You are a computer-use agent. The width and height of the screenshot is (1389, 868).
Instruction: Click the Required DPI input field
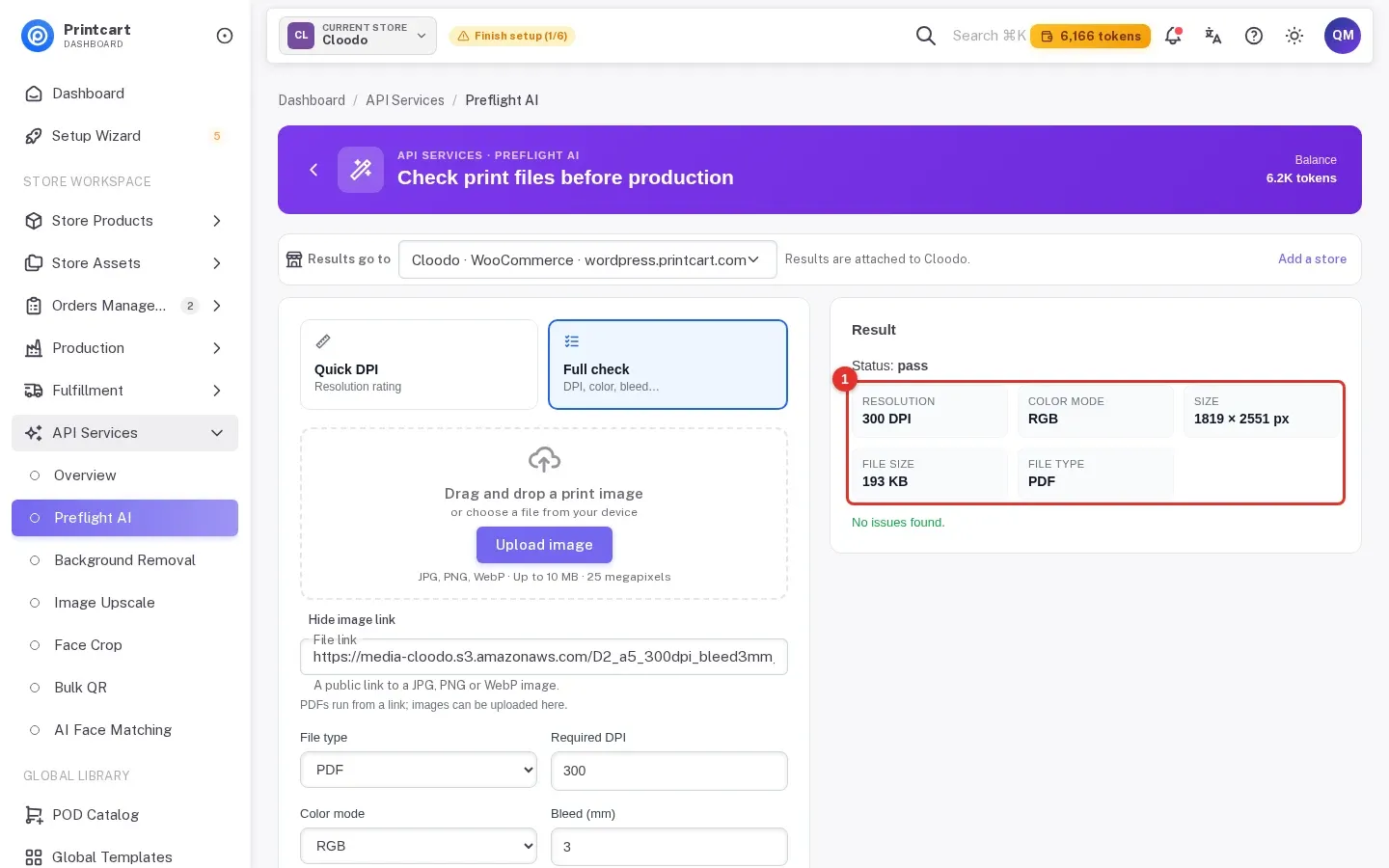(669, 771)
